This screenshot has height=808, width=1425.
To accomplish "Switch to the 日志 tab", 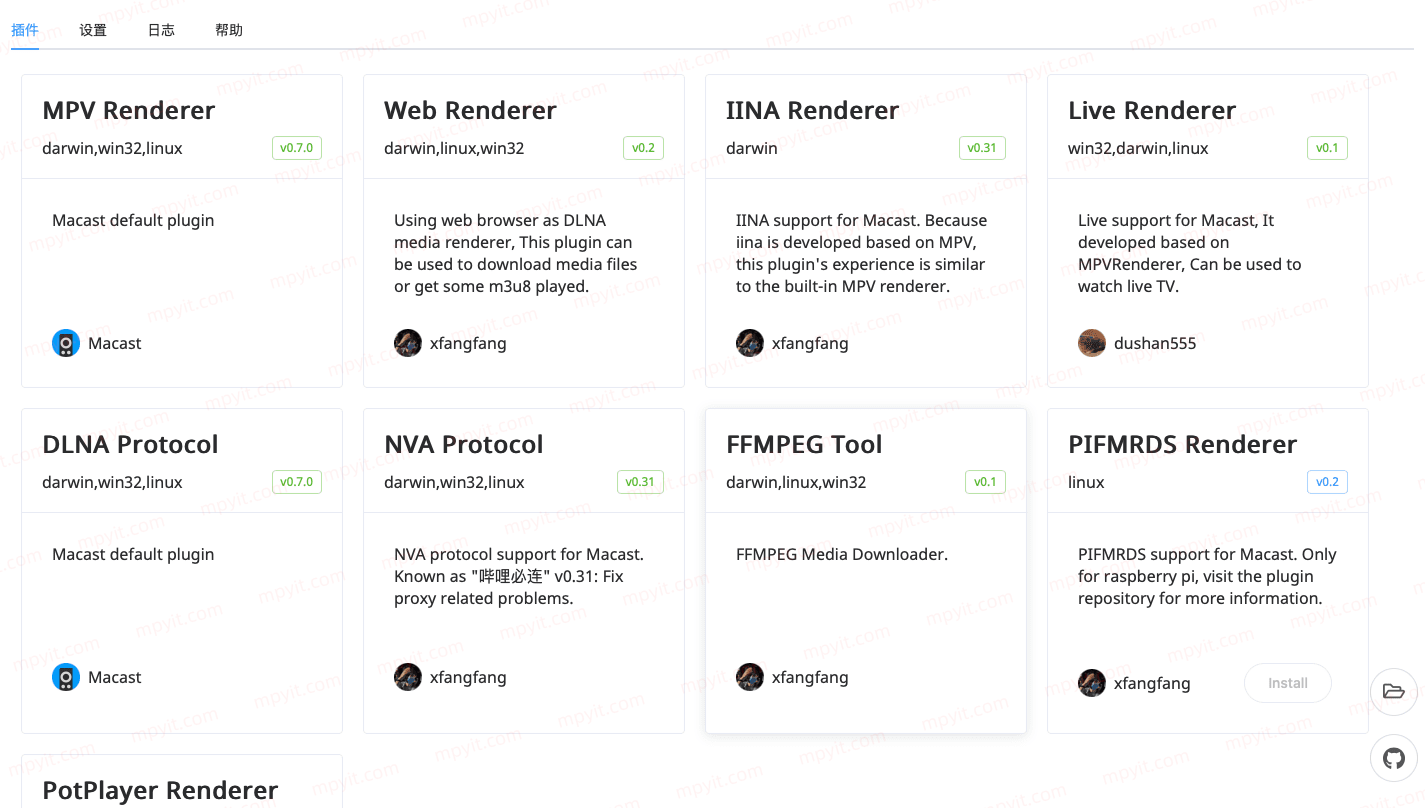I will point(161,30).
